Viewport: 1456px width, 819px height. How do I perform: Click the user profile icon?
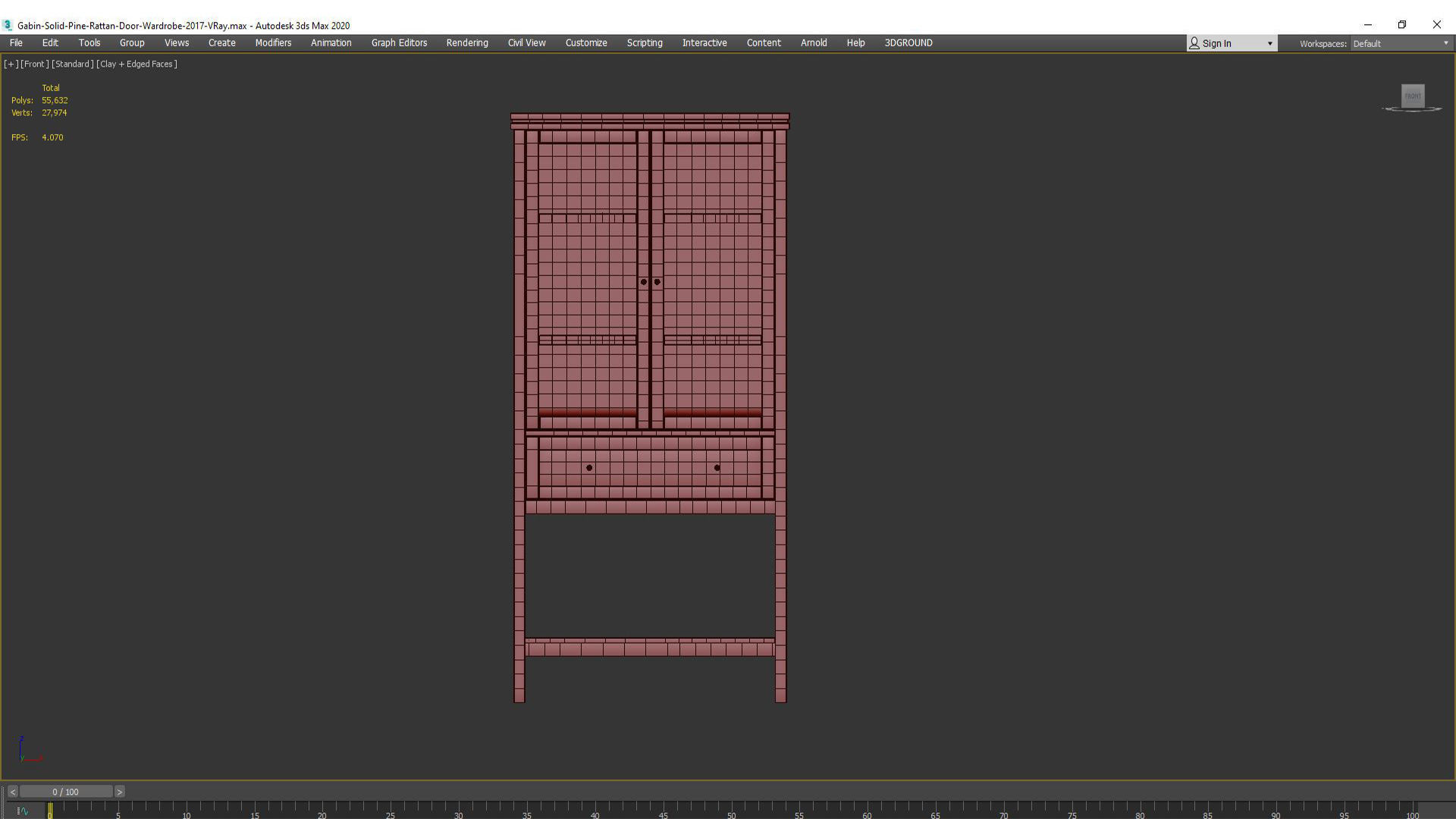1194,43
